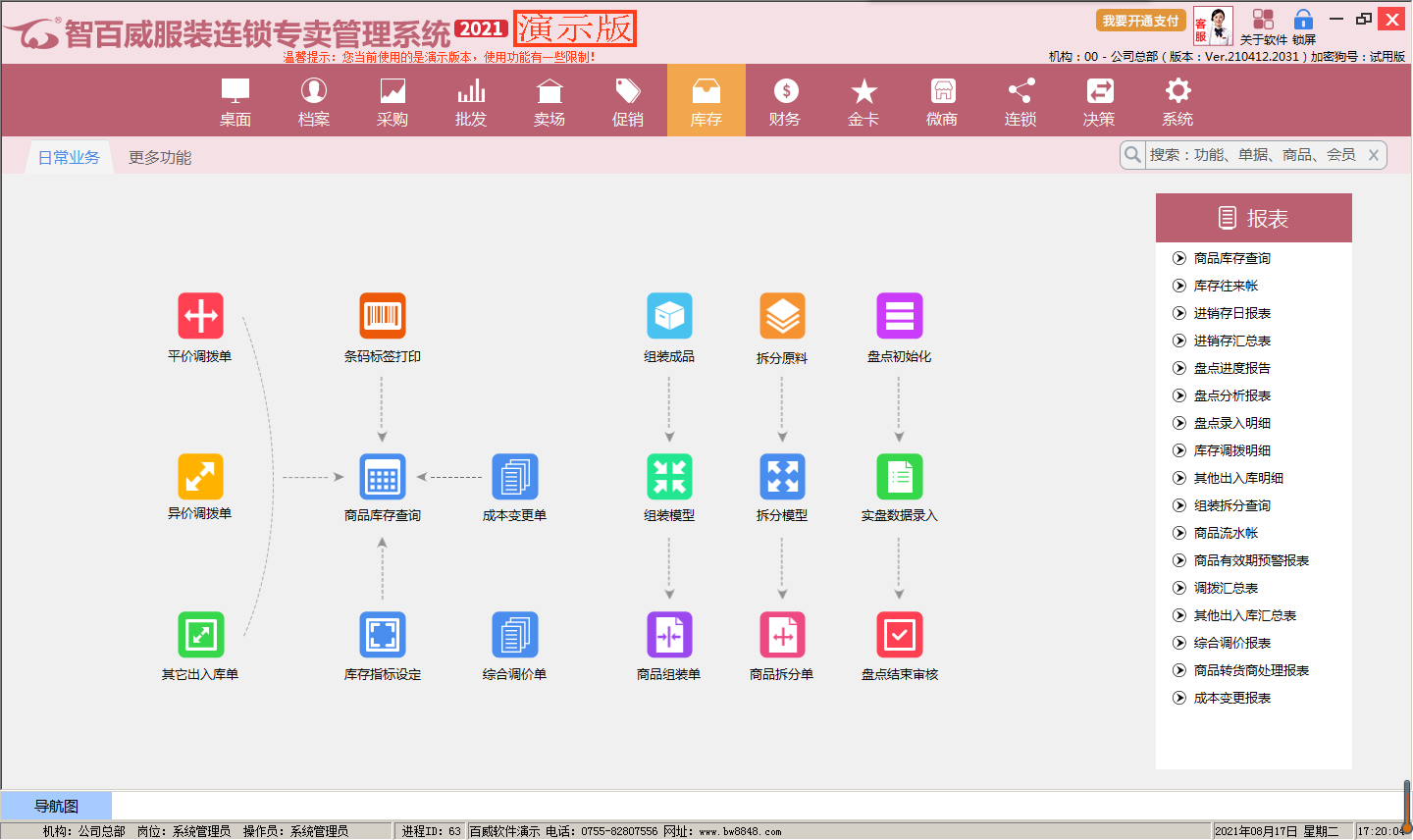Viewport: 1413px width, 840px height.
Task: Open the 盘点结束审核 checkmark icon
Action: pyautogui.click(x=899, y=635)
